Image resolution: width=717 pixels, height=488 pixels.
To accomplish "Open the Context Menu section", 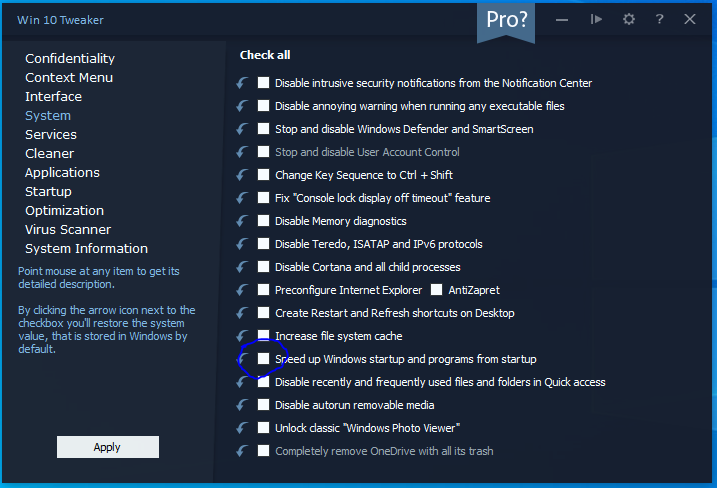I will (x=69, y=78).
